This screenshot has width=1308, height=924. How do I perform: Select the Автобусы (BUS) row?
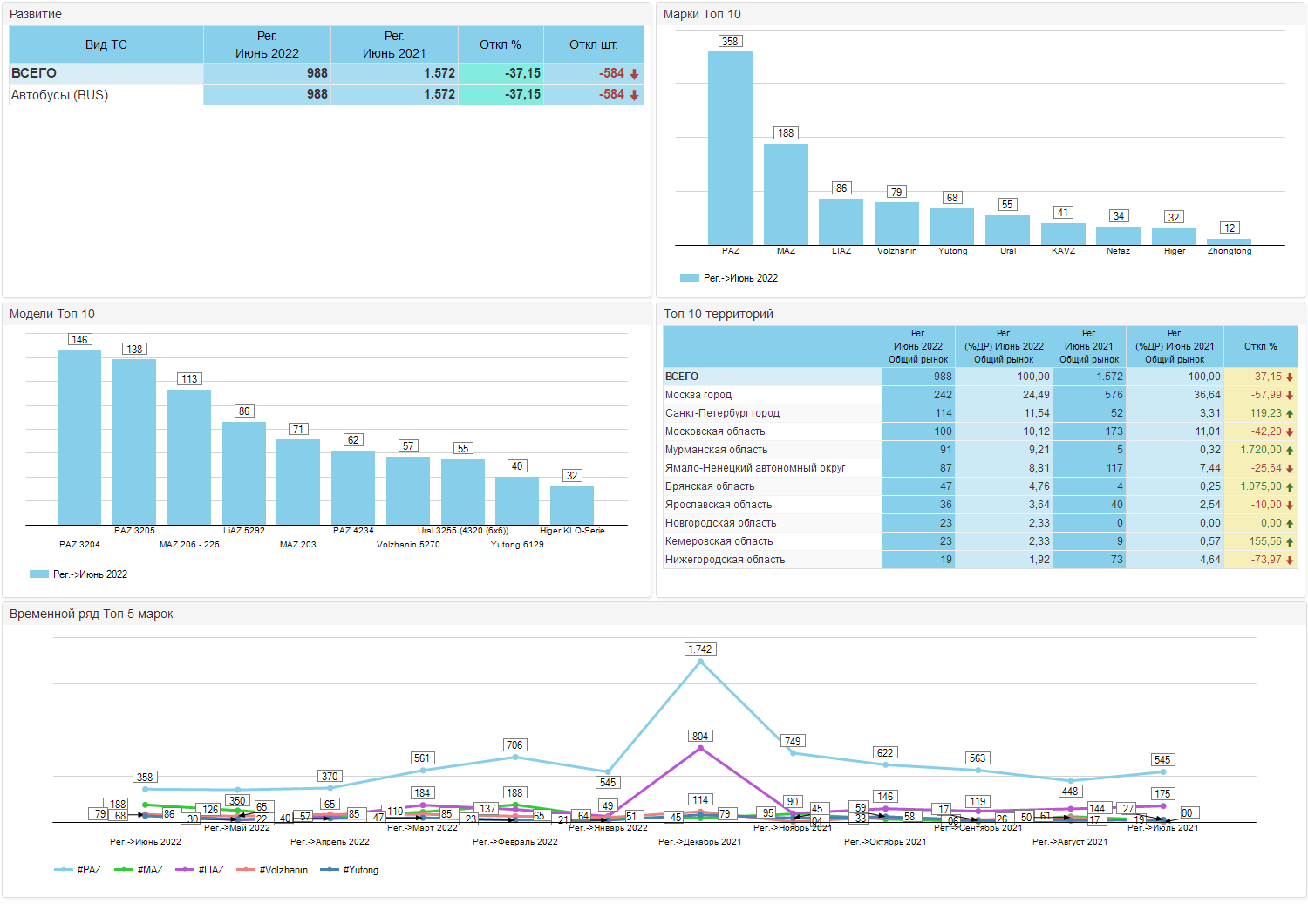tap(326, 94)
